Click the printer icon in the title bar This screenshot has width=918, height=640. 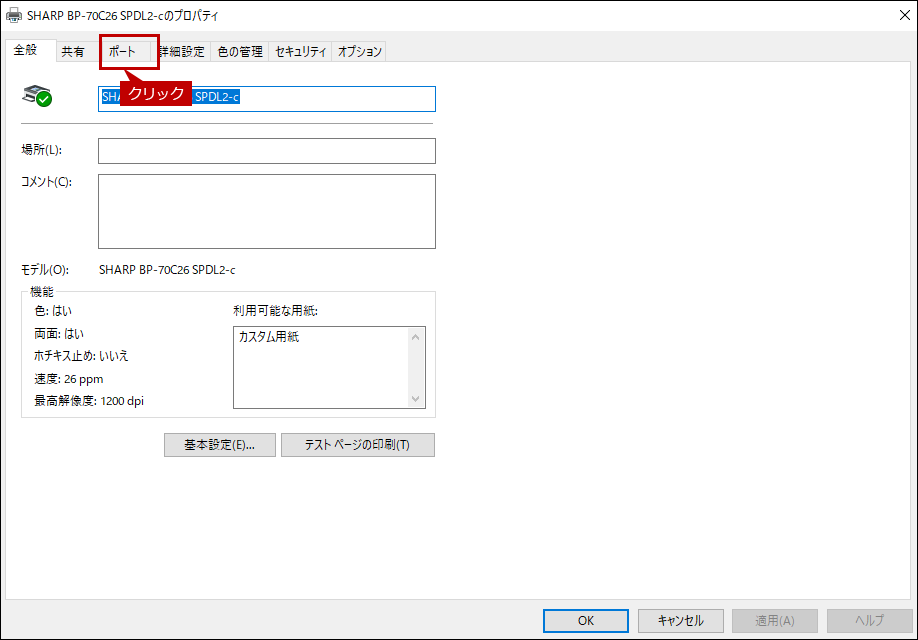click(14, 16)
